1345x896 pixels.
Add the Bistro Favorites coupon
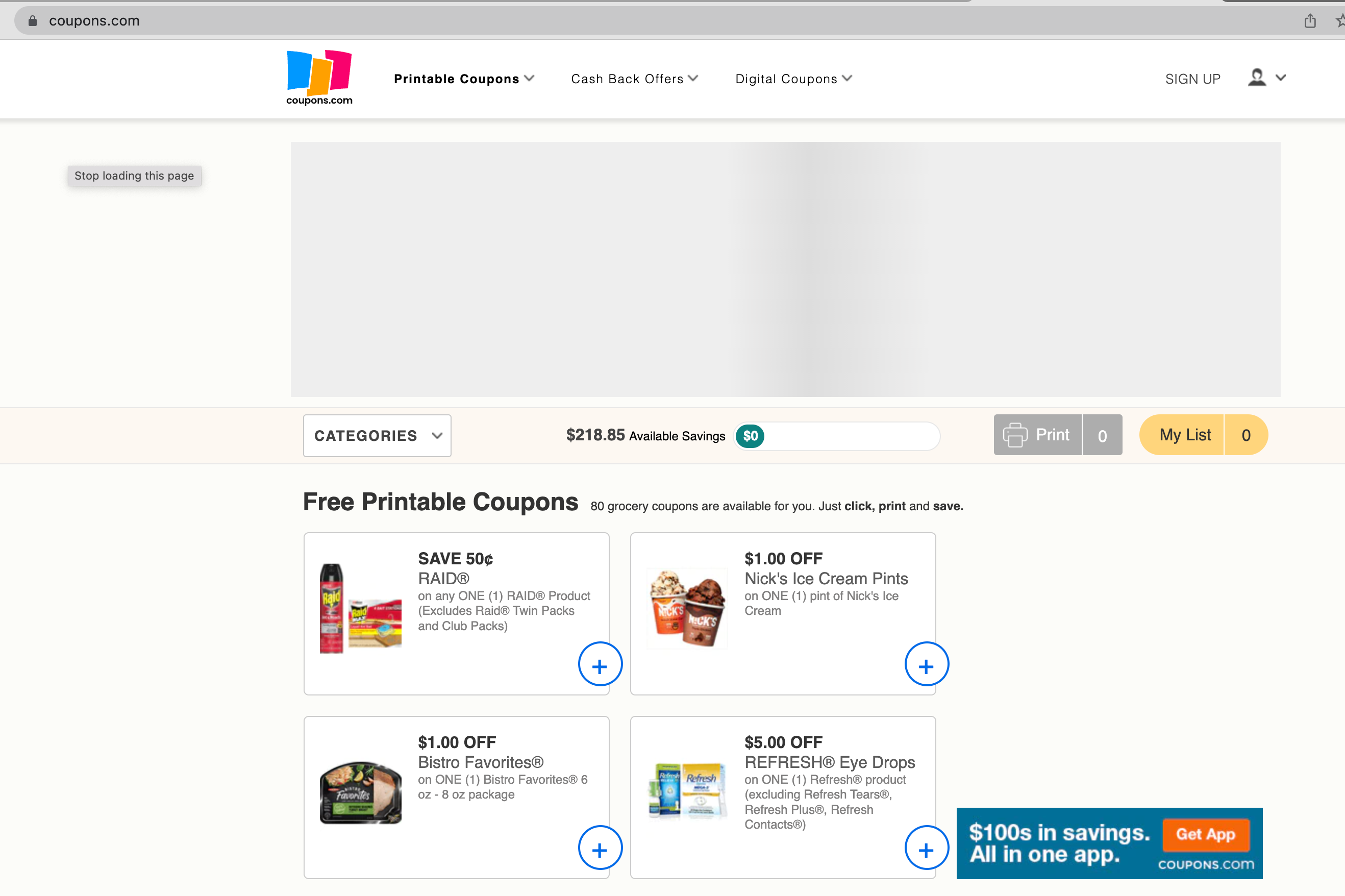tap(600, 848)
